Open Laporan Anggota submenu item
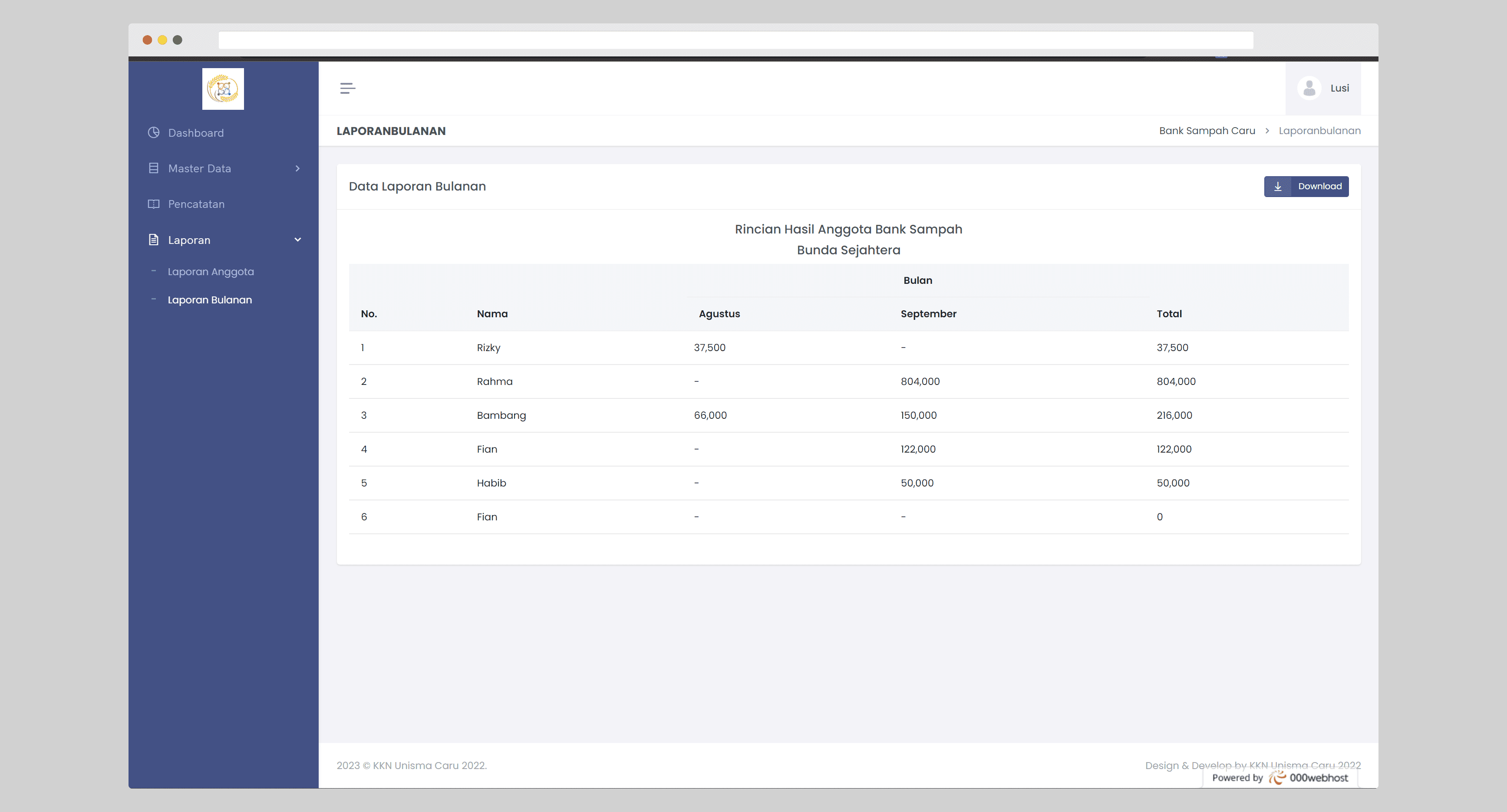1507x812 pixels. point(211,271)
